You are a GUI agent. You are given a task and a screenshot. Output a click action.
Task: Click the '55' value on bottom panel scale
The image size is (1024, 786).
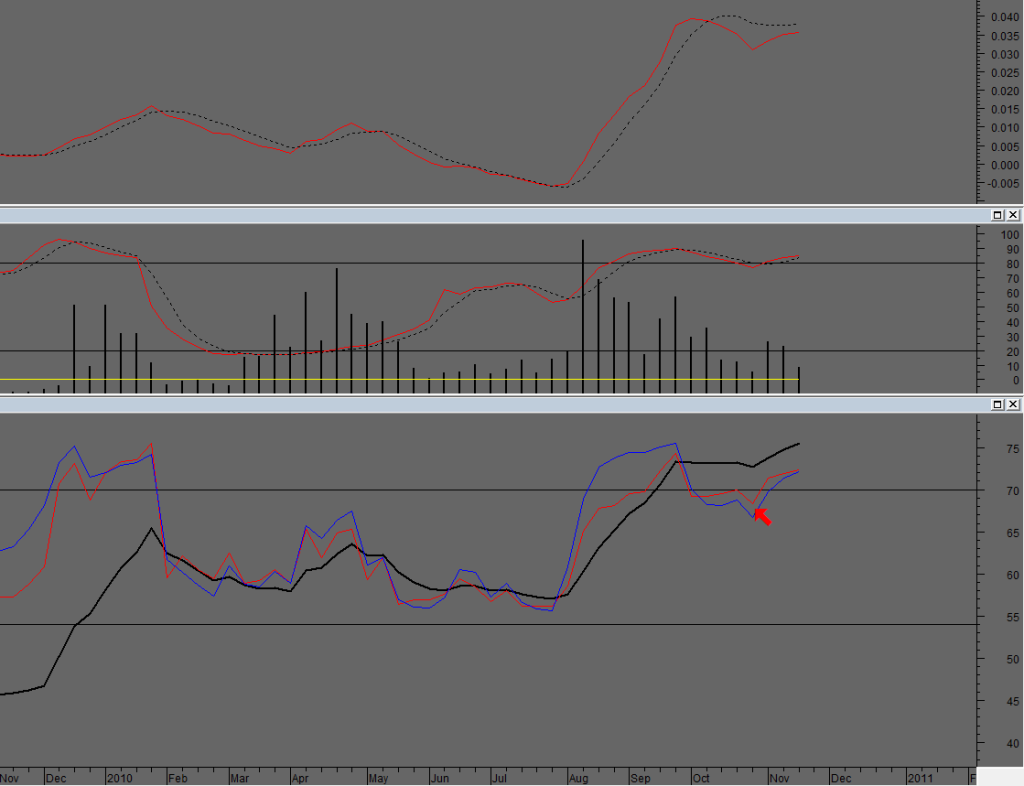[x=1012, y=617]
